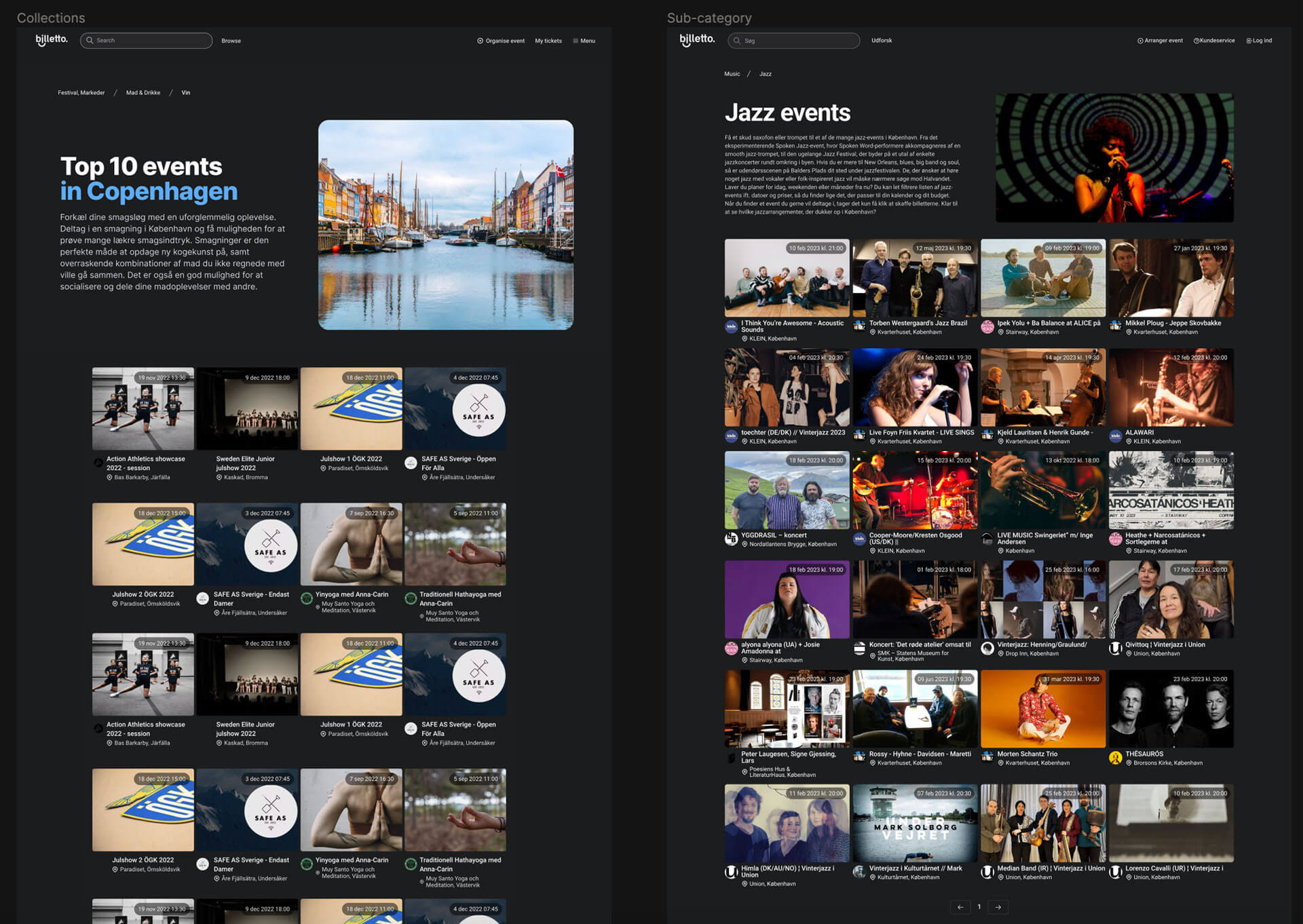This screenshot has height=924, width=1303.
Task: Click the plus icon beside Organise event
Action: click(x=480, y=41)
